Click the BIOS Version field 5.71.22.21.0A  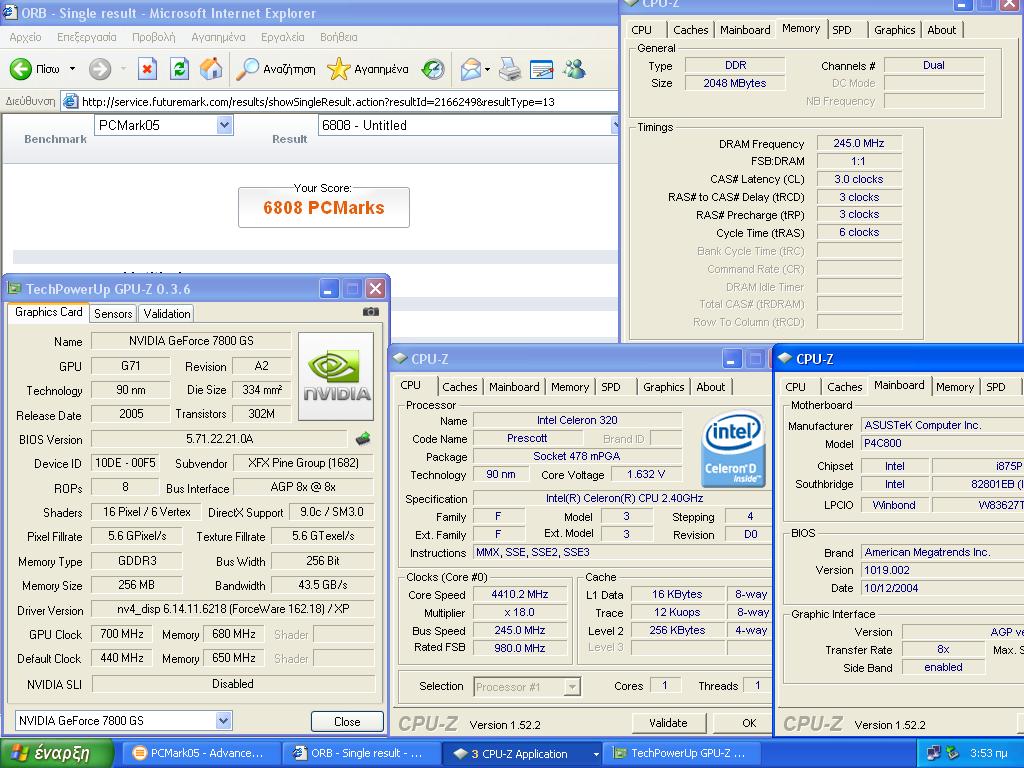219,439
